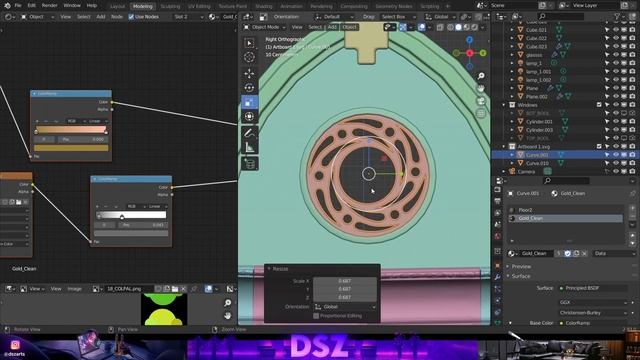The height and width of the screenshot is (360, 640).
Task: Open the viewport Object menu
Action: pos(349,27)
